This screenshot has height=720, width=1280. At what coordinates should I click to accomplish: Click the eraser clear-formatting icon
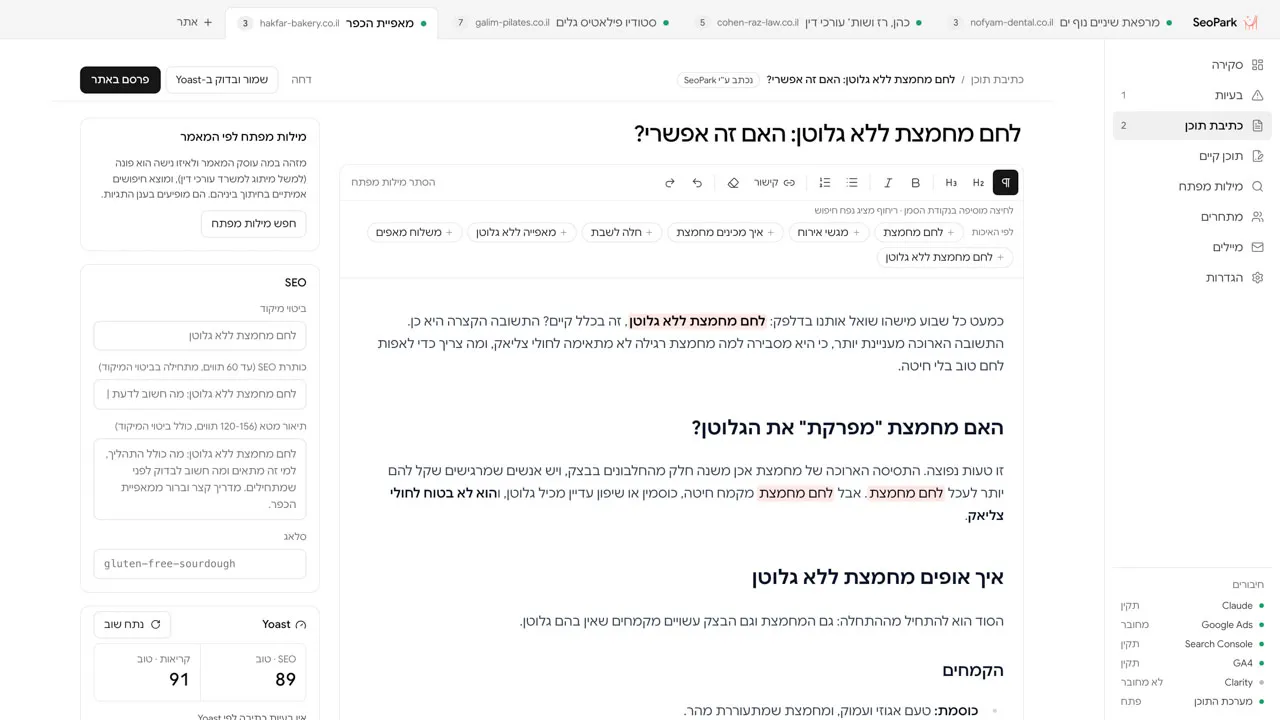pyautogui.click(x=733, y=182)
